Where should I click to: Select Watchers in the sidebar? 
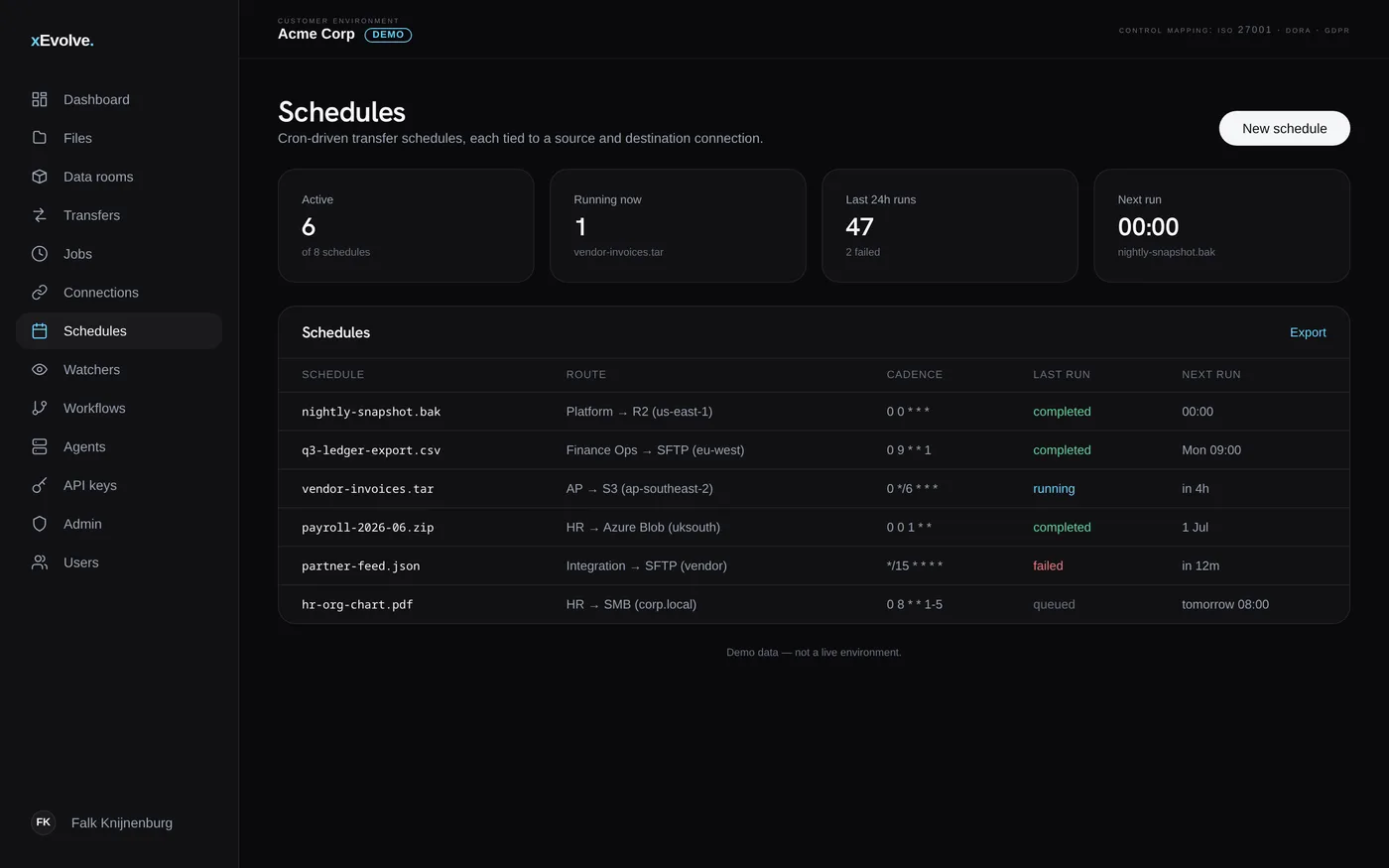(119, 370)
